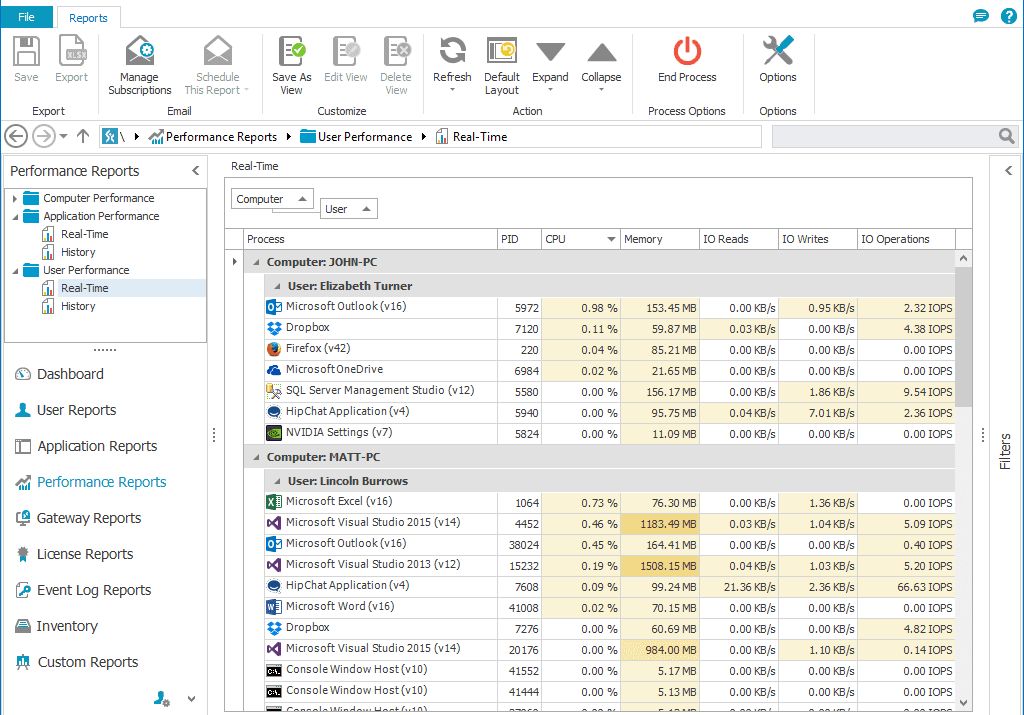Image resolution: width=1024 pixels, height=715 pixels.
Task: Sort by the Memory column header
Action: click(x=660, y=239)
